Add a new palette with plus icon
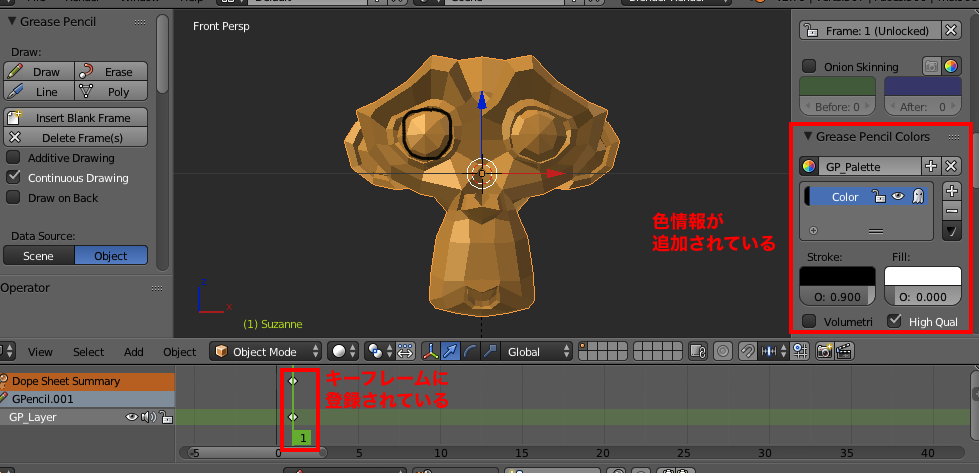Viewport: 979px width, 473px height. click(931, 167)
